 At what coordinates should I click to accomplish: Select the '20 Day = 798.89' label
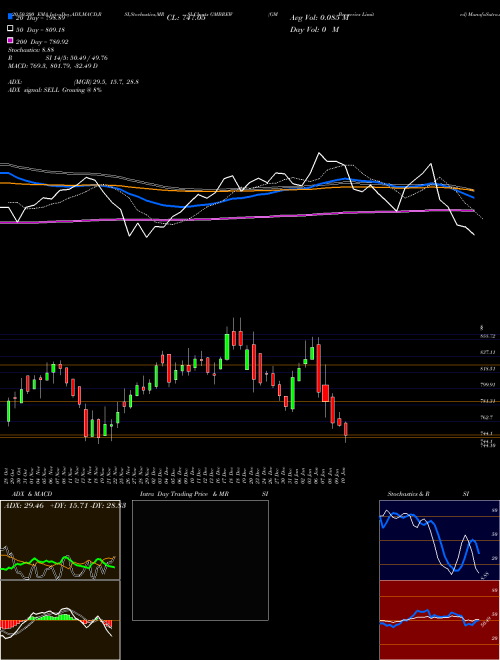(x=40, y=19)
